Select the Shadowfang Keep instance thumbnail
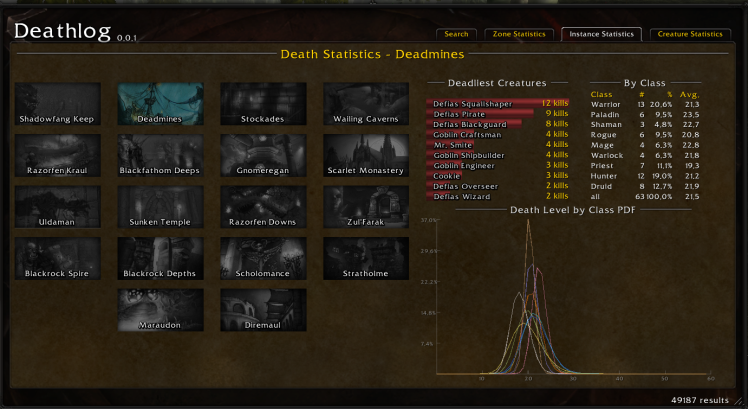Image resolution: width=748 pixels, height=409 pixels. point(57,104)
